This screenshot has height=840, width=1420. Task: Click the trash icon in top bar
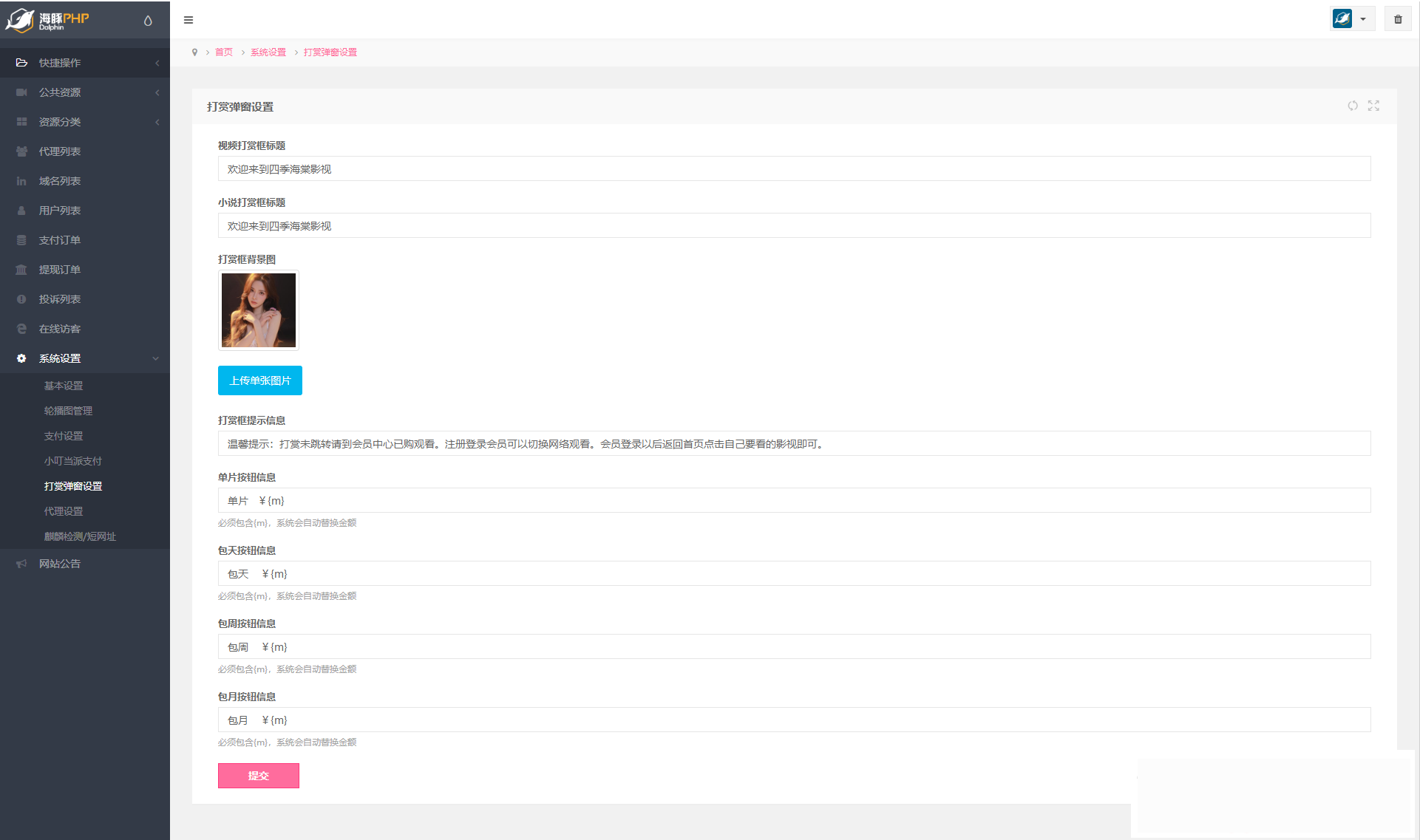pos(1397,19)
